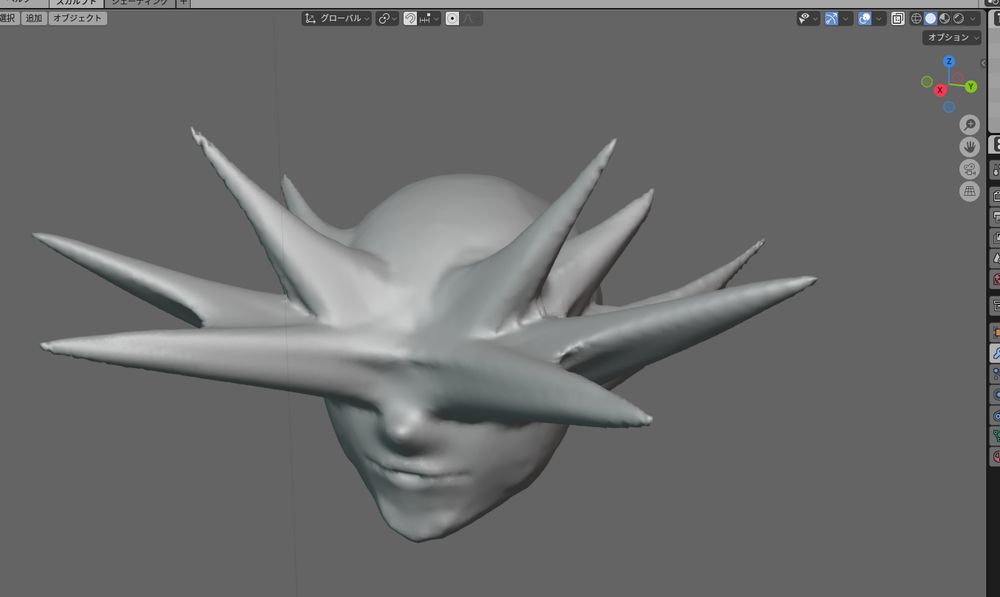This screenshot has height=597, width=1000.
Task: Open the 追加 menu
Action: tap(34, 18)
